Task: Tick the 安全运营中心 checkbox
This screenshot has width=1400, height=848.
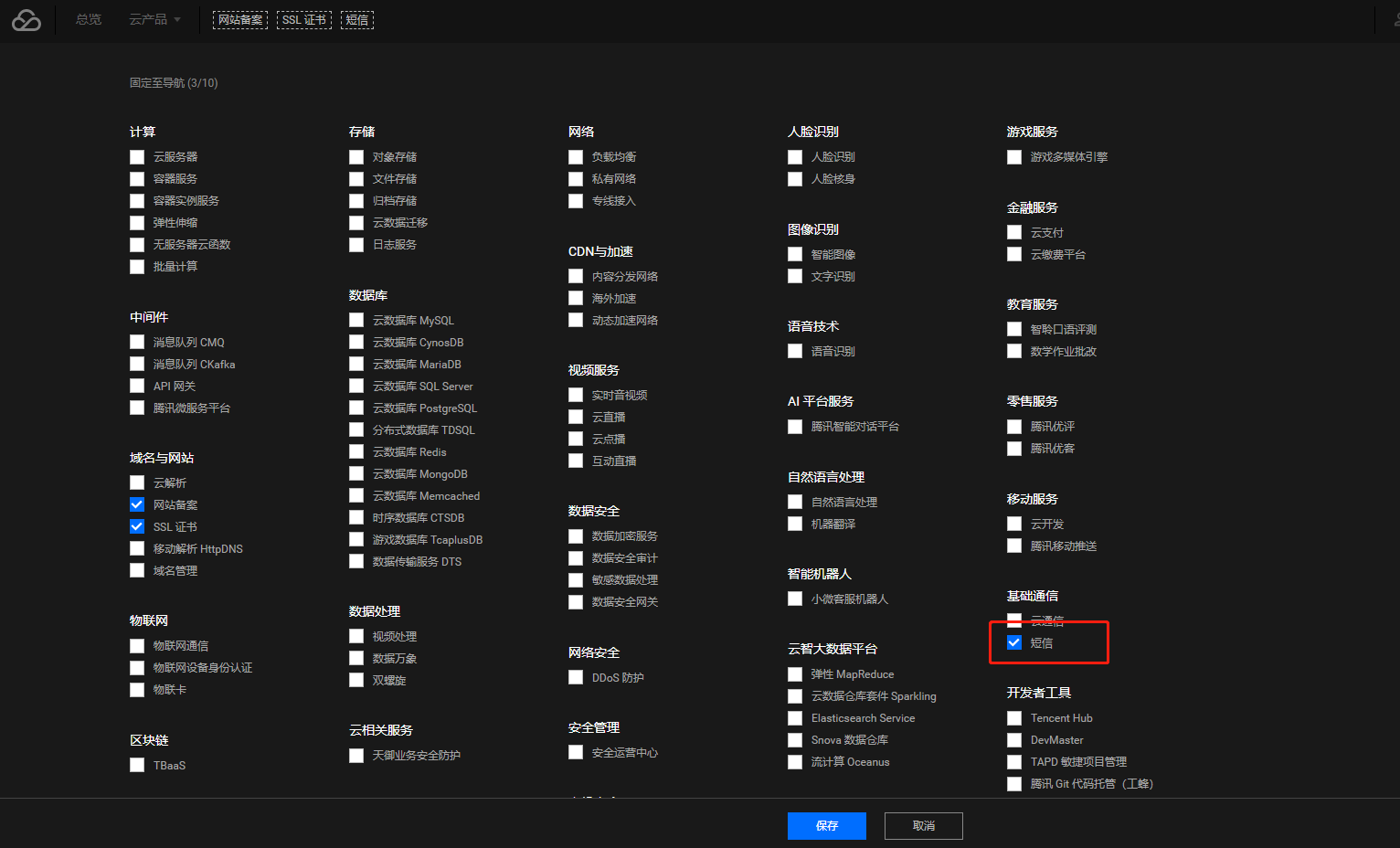Action: (x=576, y=752)
